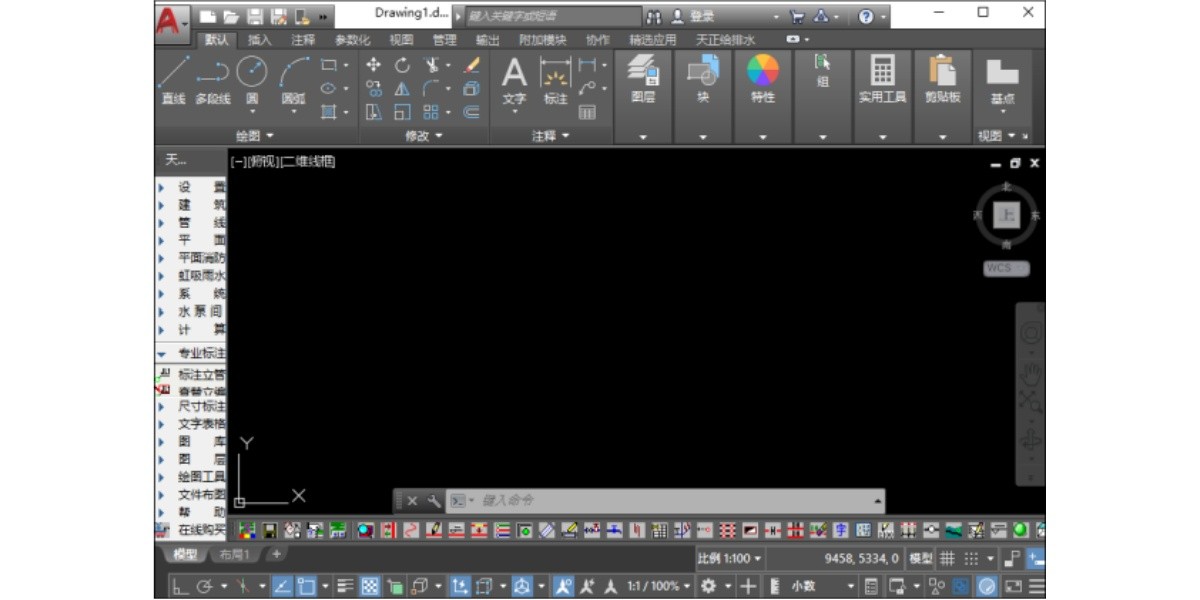
Task: Select the Copy tool icon
Action: pos(374,89)
